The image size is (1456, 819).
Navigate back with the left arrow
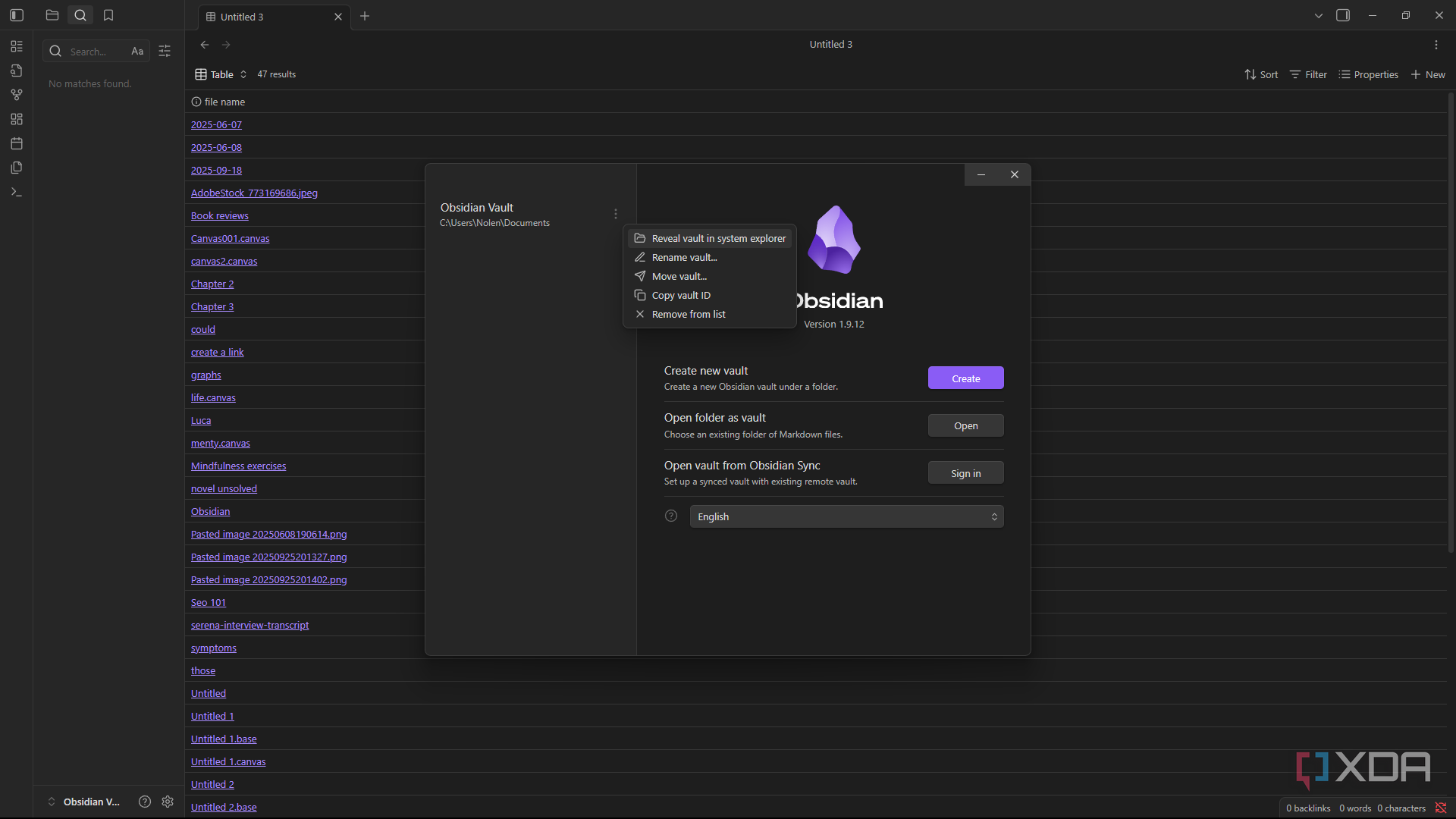click(205, 45)
